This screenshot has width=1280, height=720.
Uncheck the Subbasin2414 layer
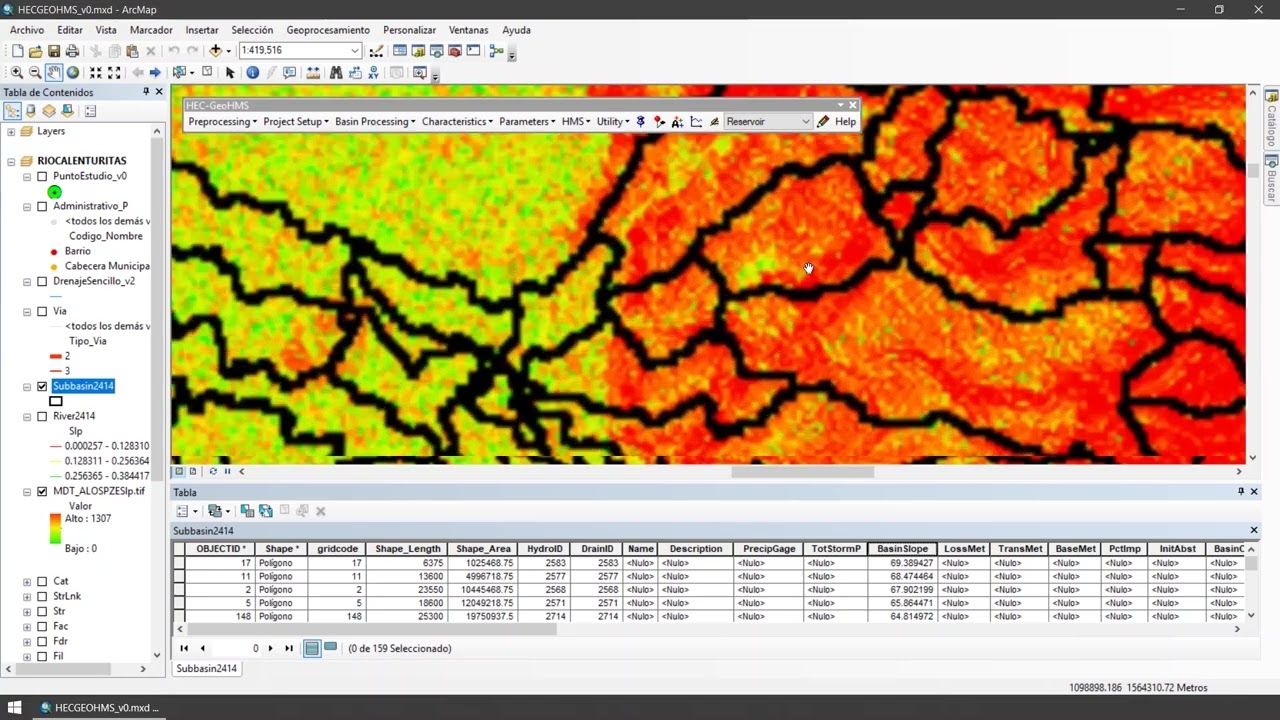[x=42, y=387]
